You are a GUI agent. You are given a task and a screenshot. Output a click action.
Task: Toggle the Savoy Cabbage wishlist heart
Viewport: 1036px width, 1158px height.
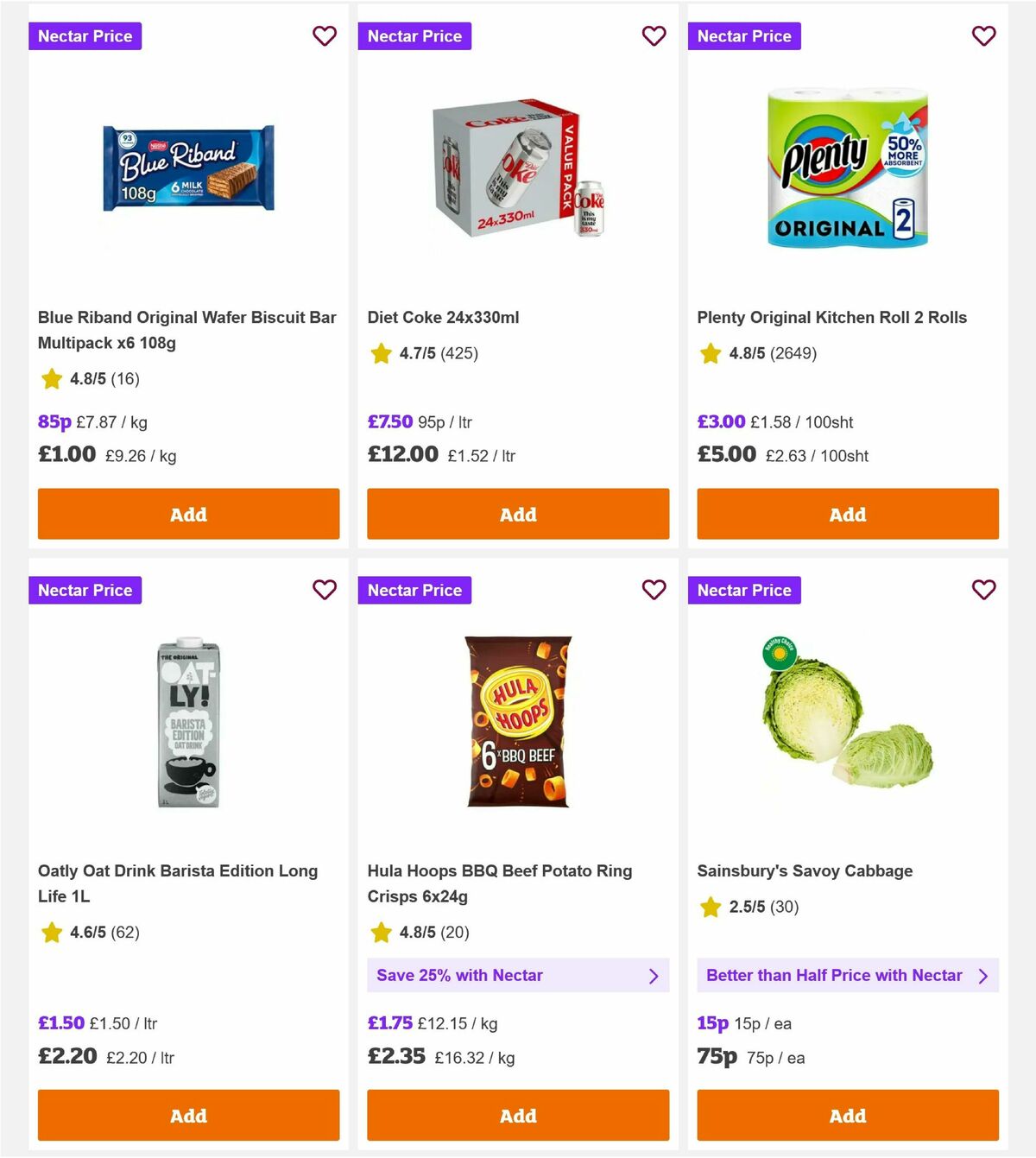point(984,591)
